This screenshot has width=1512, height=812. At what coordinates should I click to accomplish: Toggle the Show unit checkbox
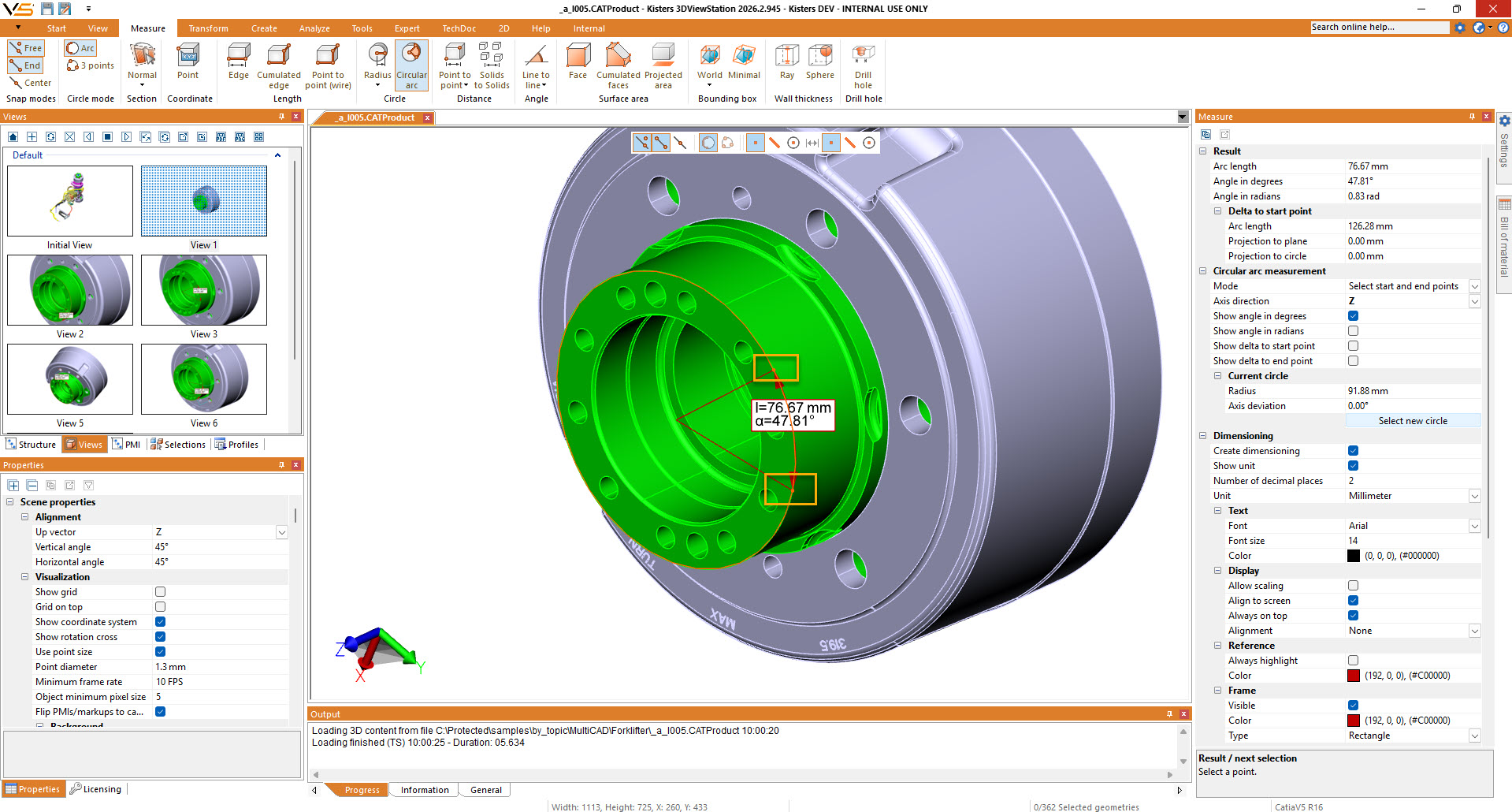1353,466
